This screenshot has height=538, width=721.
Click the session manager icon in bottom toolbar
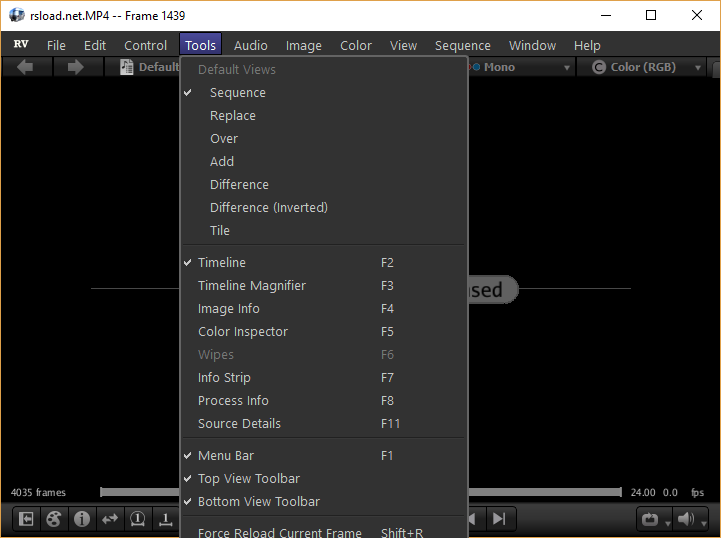(26, 520)
